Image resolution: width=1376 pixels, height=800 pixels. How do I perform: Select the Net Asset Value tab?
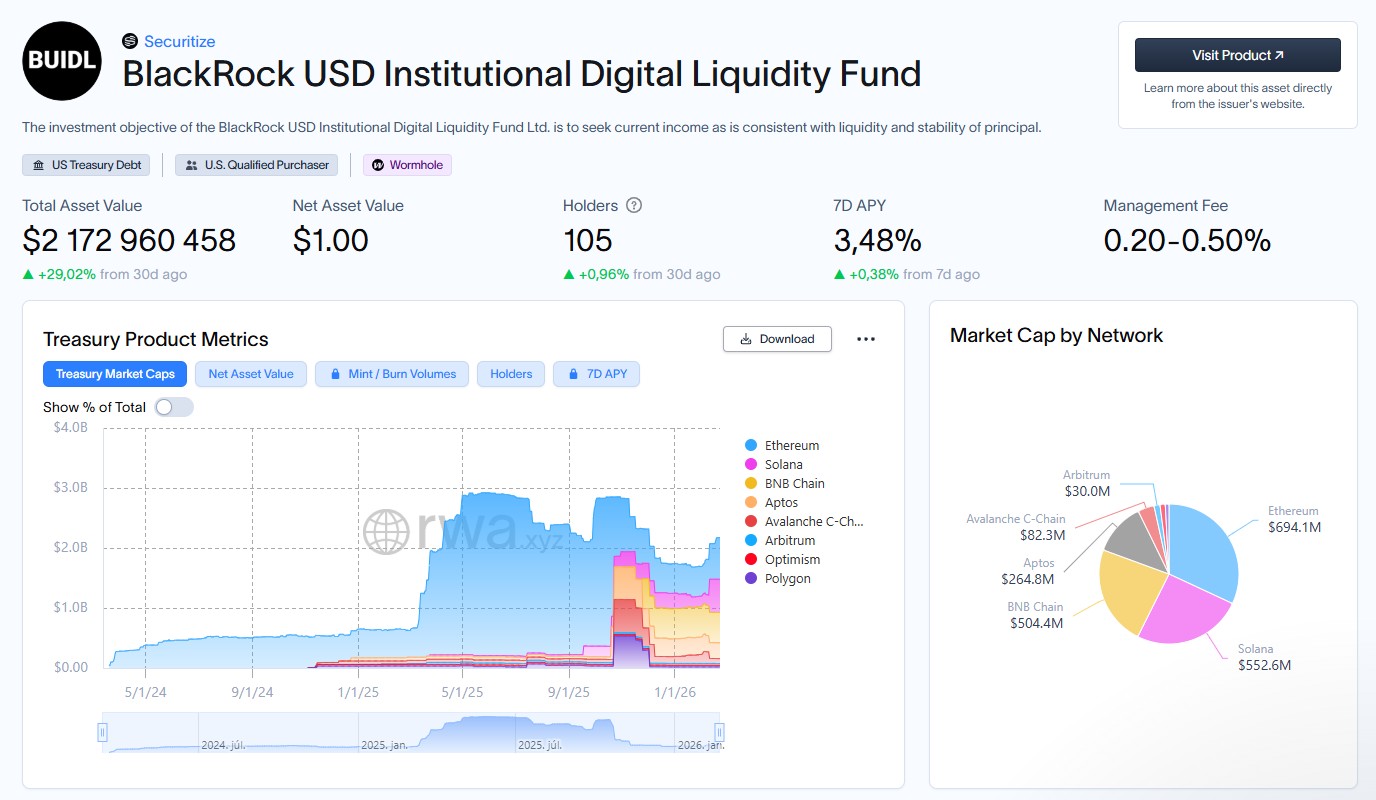click(x=251, y=374)
